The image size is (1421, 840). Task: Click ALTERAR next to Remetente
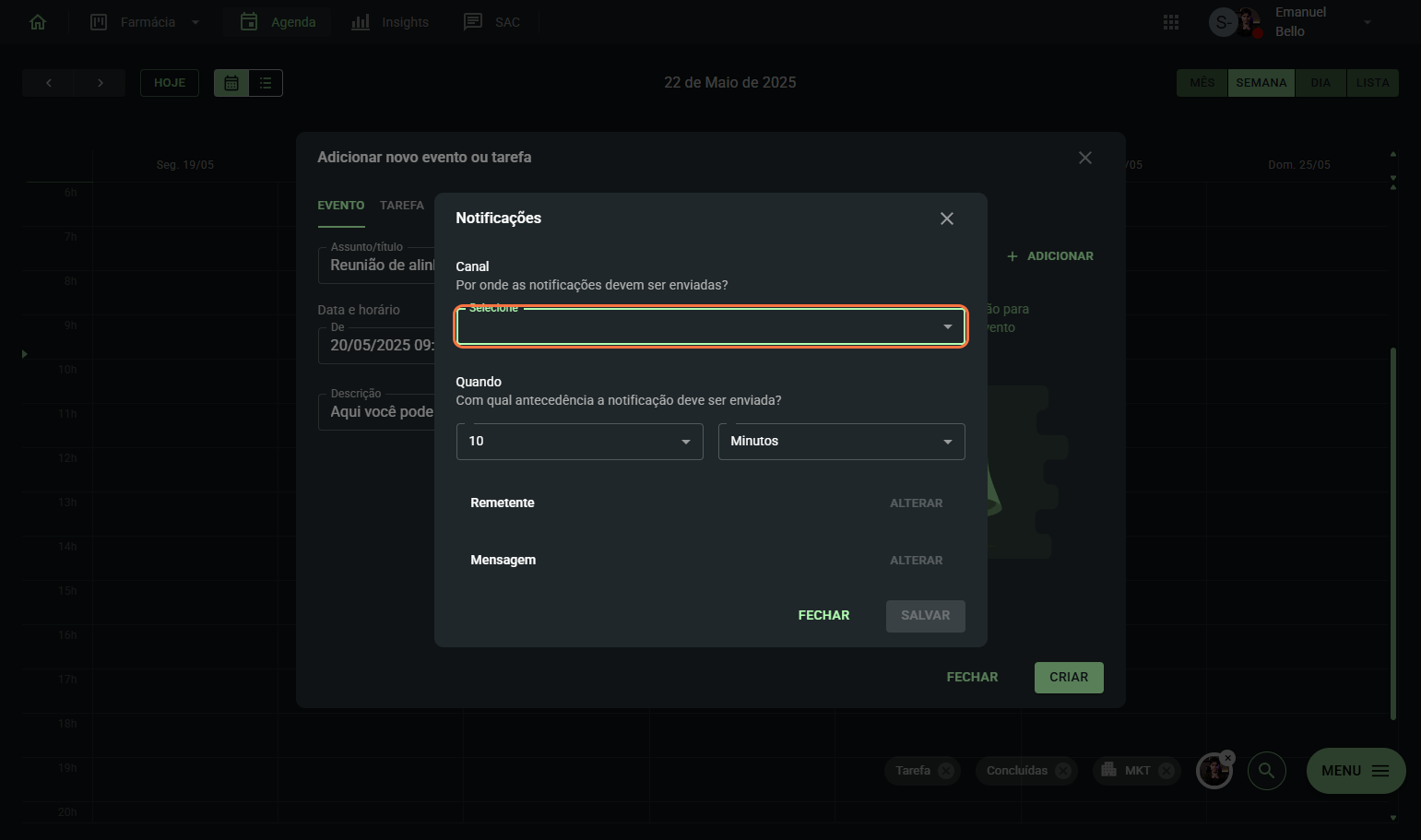tap(916, 503)
